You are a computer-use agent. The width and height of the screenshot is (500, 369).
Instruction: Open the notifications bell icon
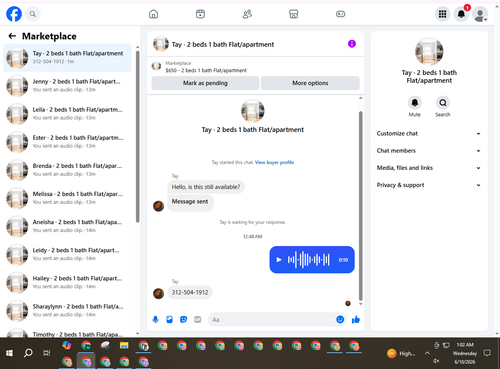461,14
